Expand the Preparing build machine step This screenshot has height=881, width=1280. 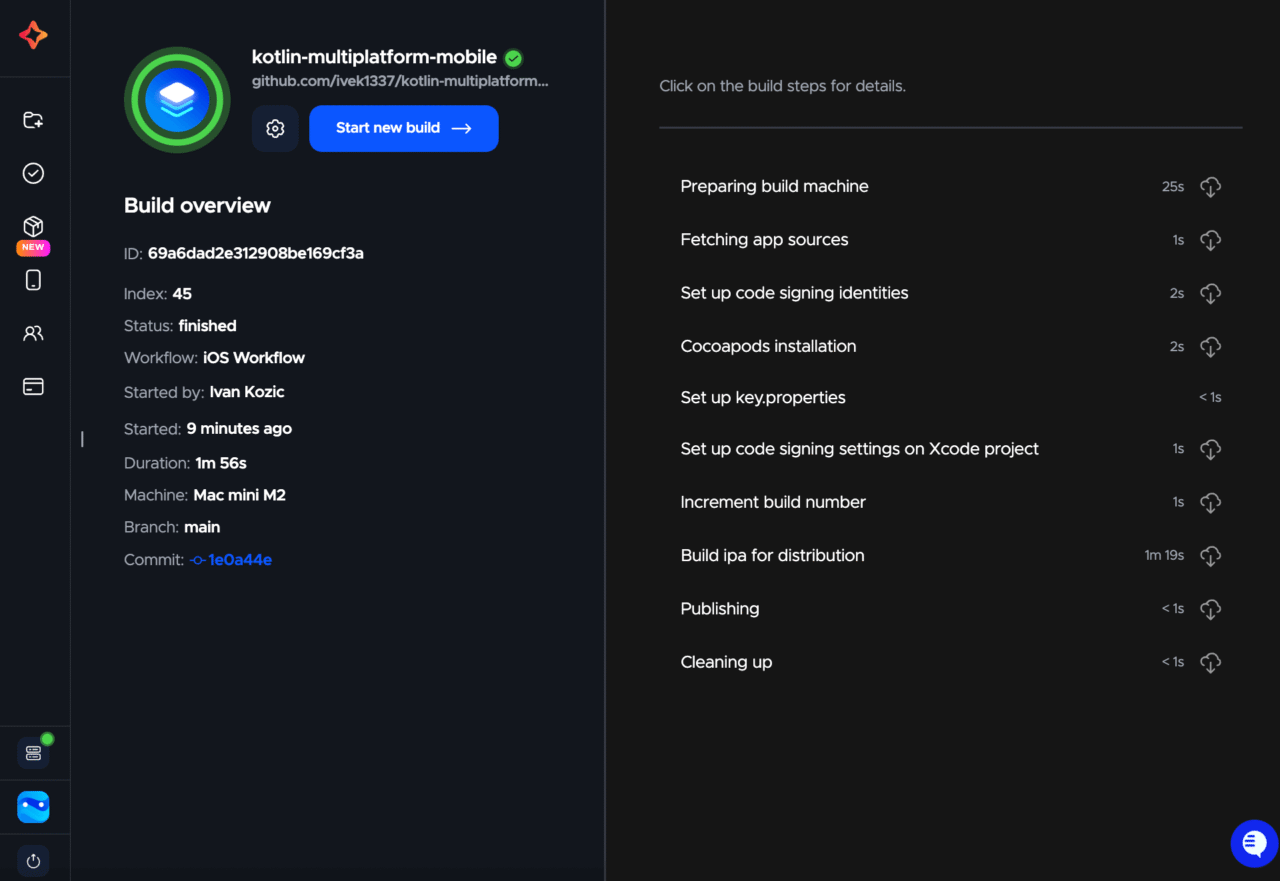774,187
